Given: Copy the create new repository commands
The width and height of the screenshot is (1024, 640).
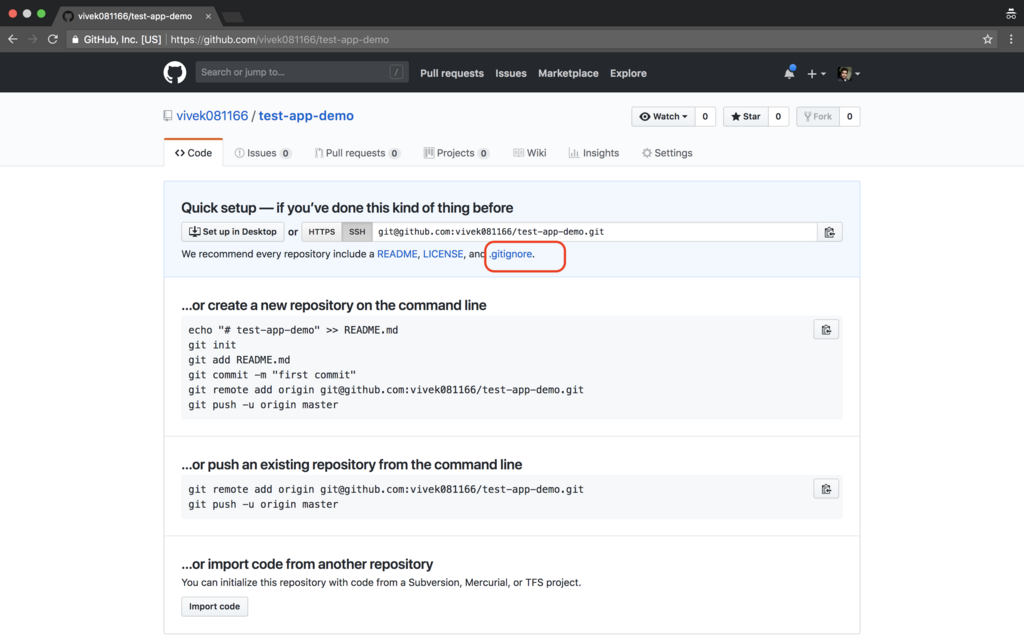Looking at the screenshot, I should (x=826, y=330).
